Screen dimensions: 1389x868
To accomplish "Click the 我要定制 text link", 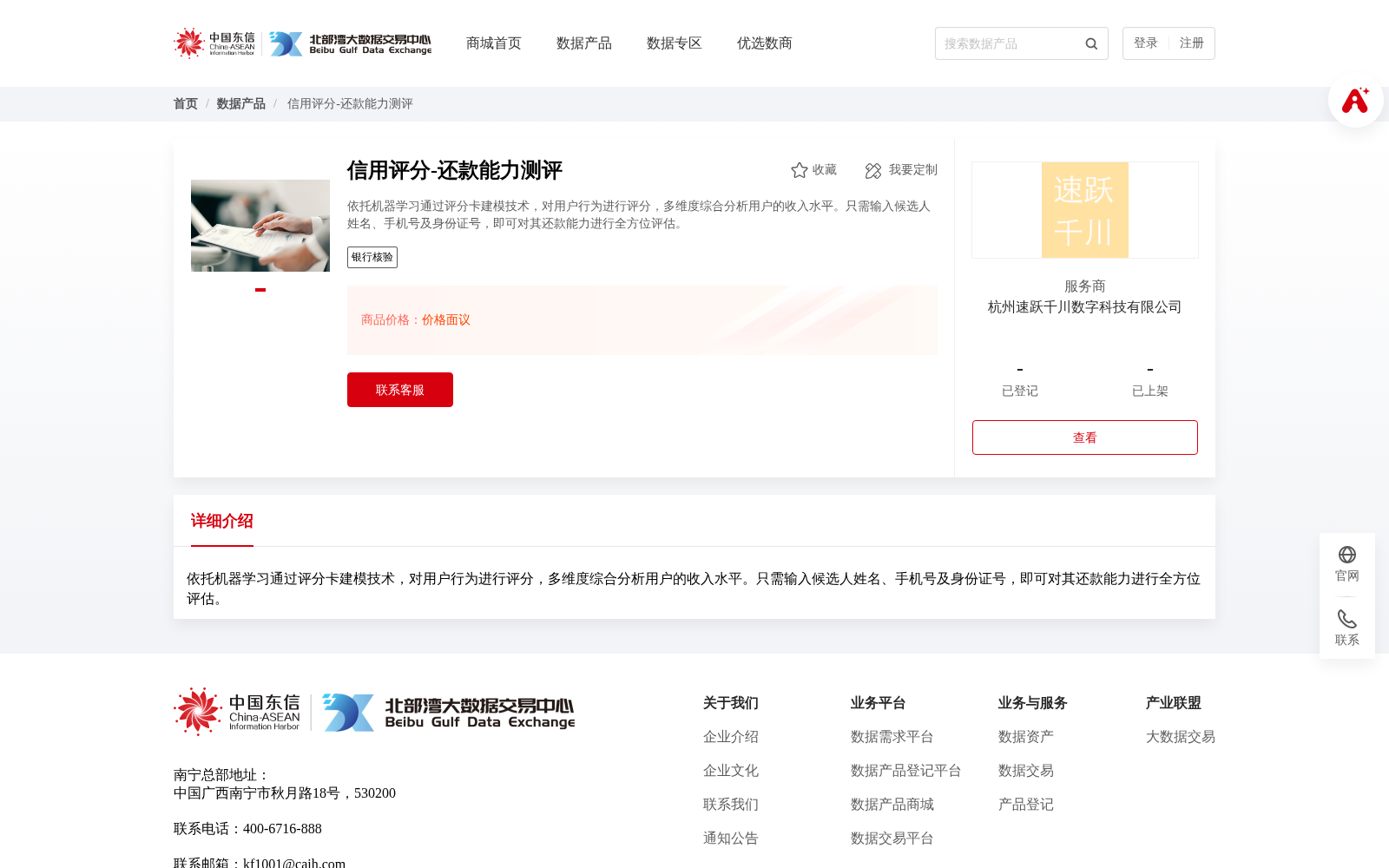I will click(913, 170).
